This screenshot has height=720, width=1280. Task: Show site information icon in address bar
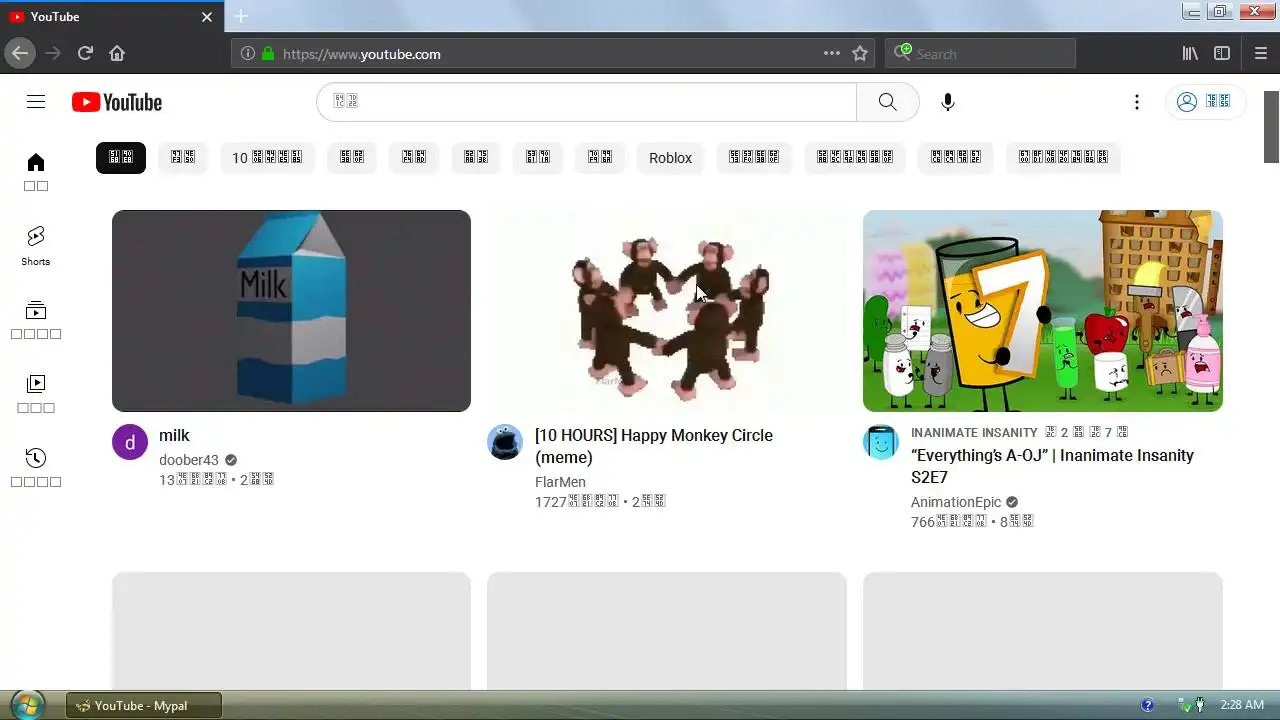point(248,54)
